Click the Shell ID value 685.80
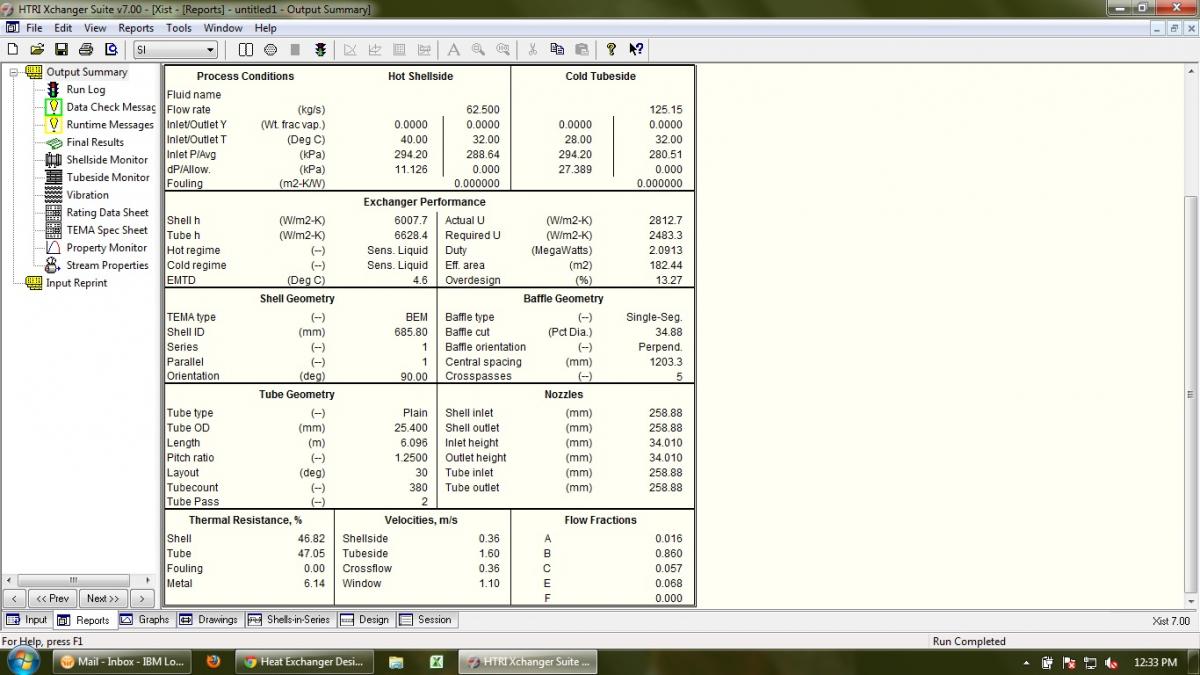 pos(411,332)
